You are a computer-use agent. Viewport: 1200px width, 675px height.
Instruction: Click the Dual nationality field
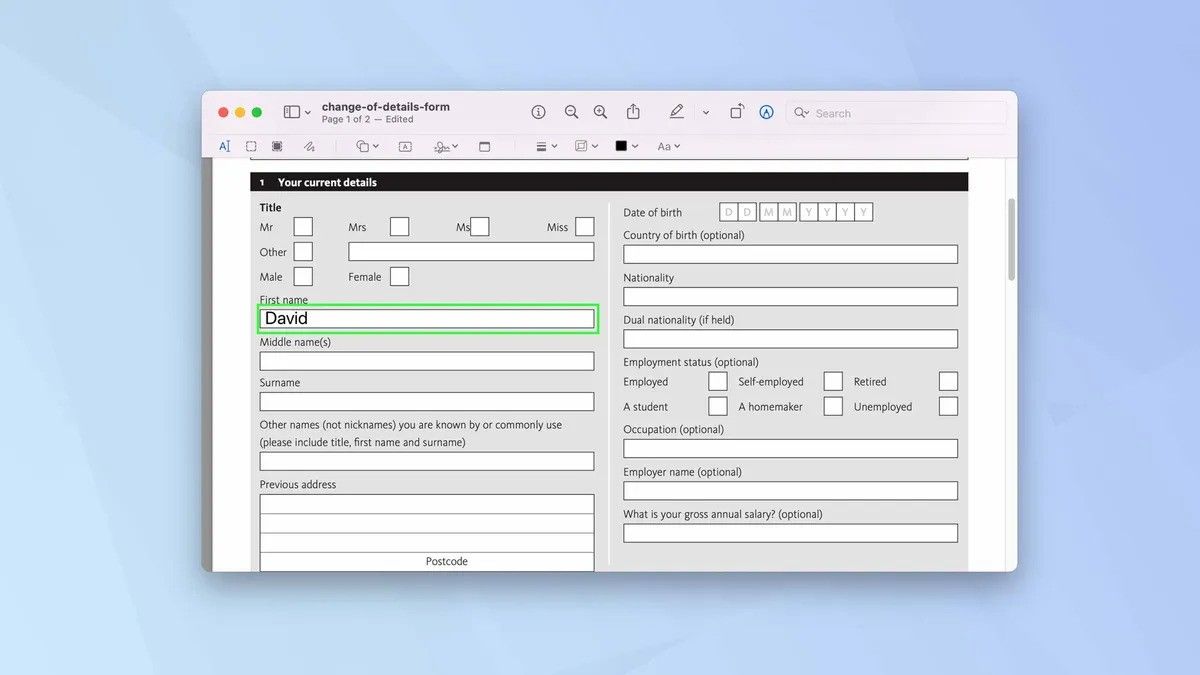[790, 339]
